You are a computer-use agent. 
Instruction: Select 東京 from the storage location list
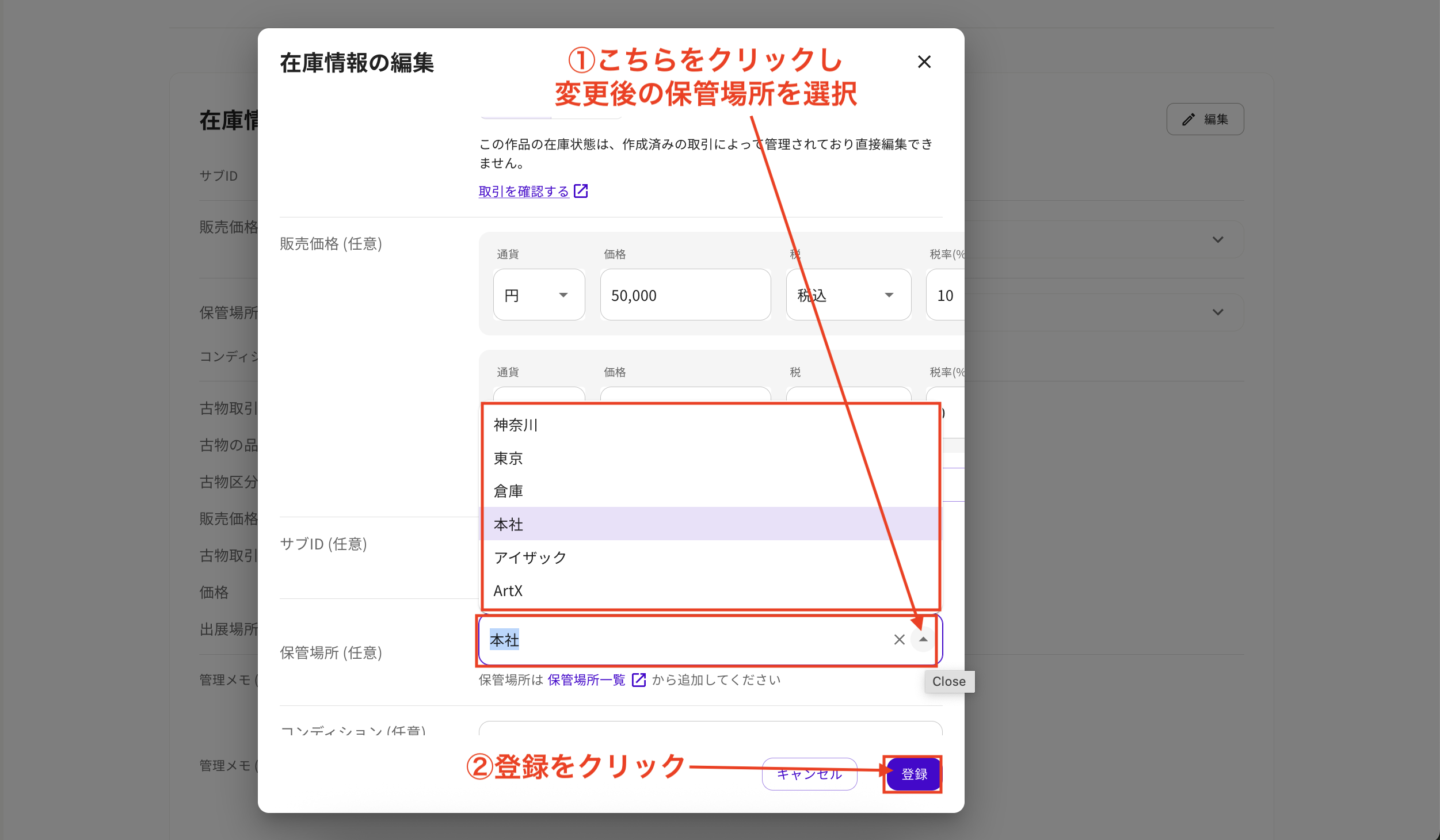click(x=508, y=459)
